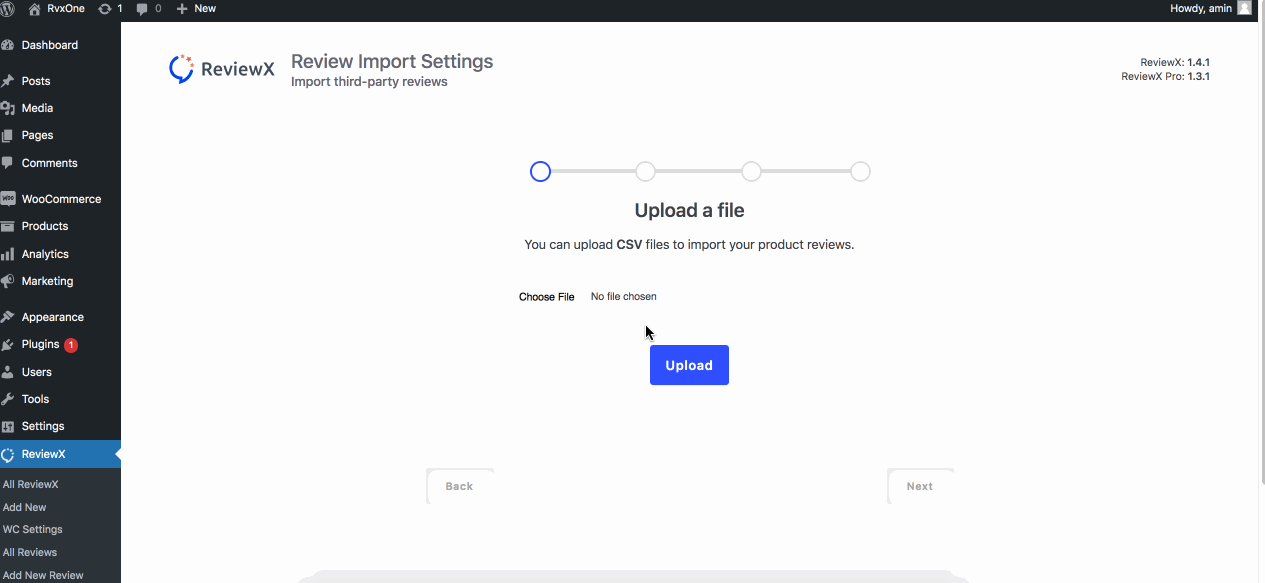Select Add New under ReviewX
Screen dimensions: 1265x583
pos(25,507)
